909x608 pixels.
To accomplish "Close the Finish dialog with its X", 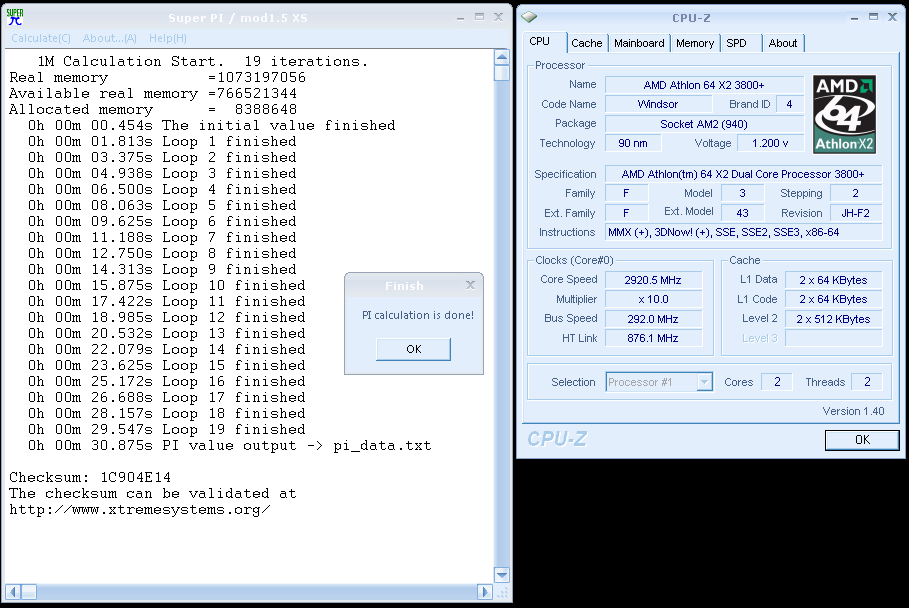I will click(470, 285).
